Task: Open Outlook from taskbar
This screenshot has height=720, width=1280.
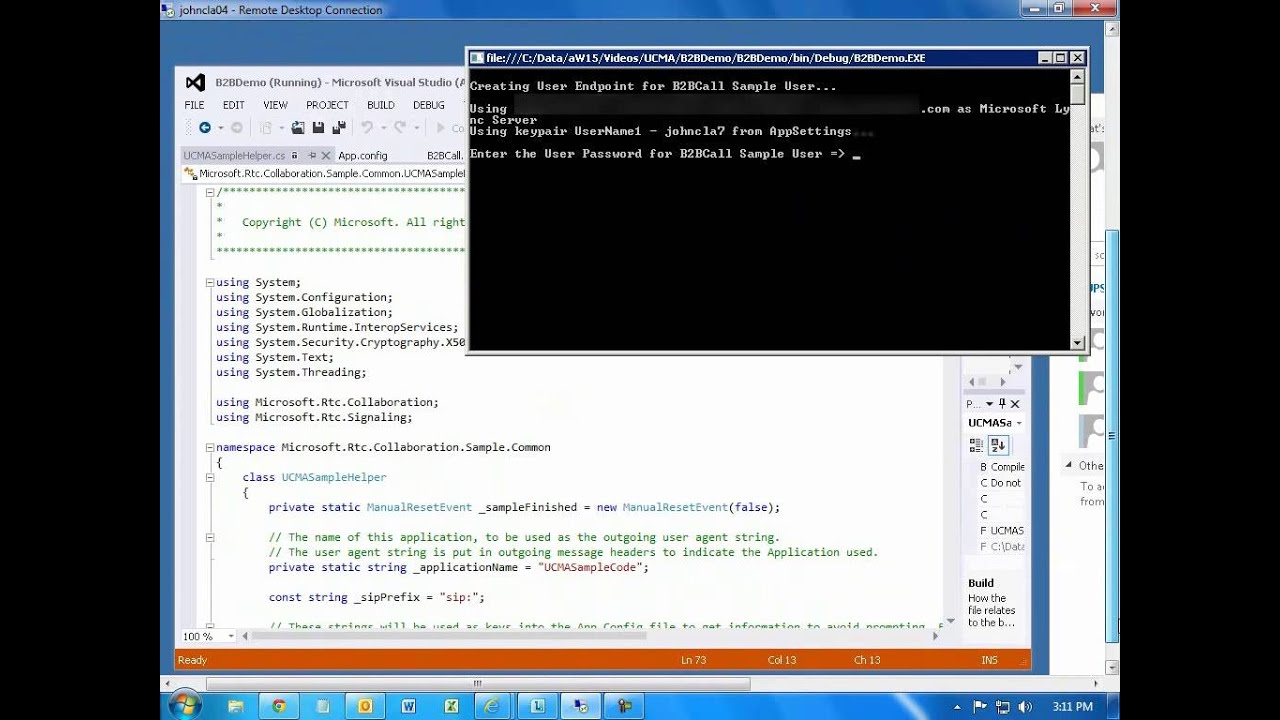Action: (x=365, y=706)
